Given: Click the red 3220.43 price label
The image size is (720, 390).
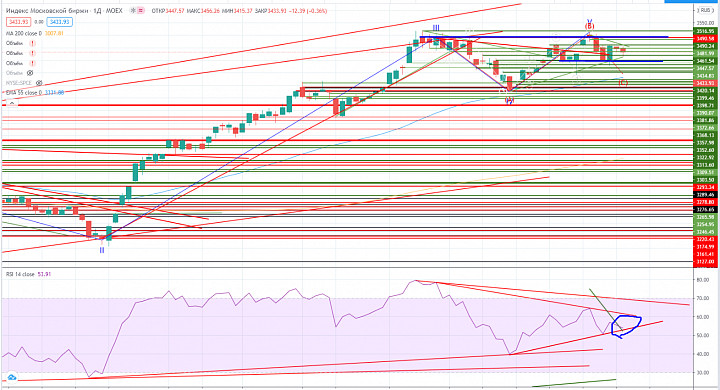Looking at the screenshot, I should point(705,239).
